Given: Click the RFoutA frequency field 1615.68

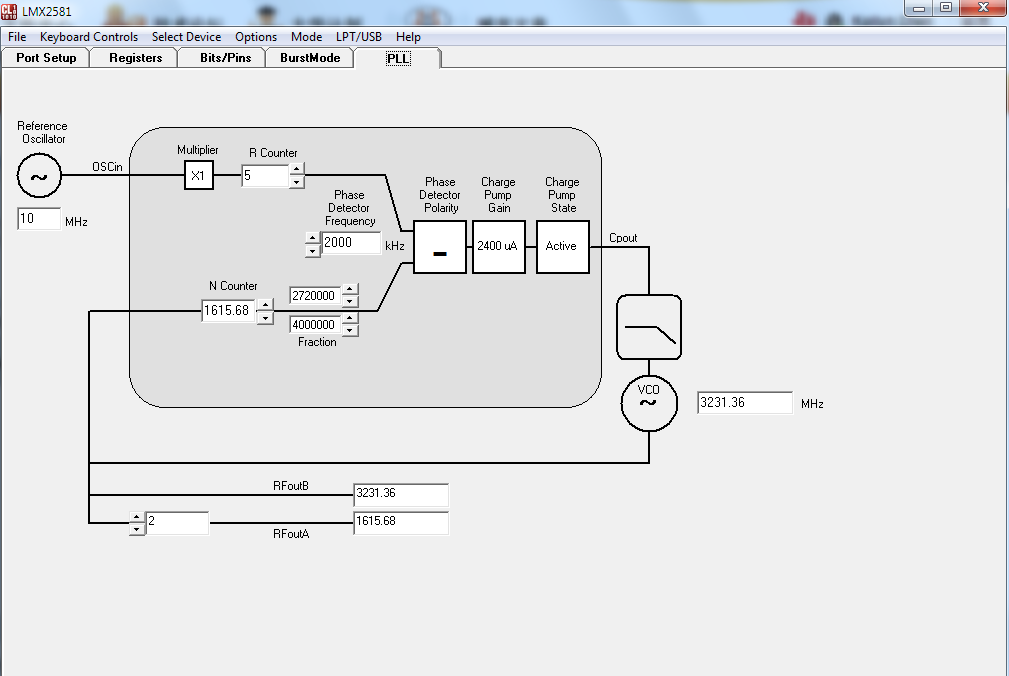Looking at the screenshot, I should [401, 522].
